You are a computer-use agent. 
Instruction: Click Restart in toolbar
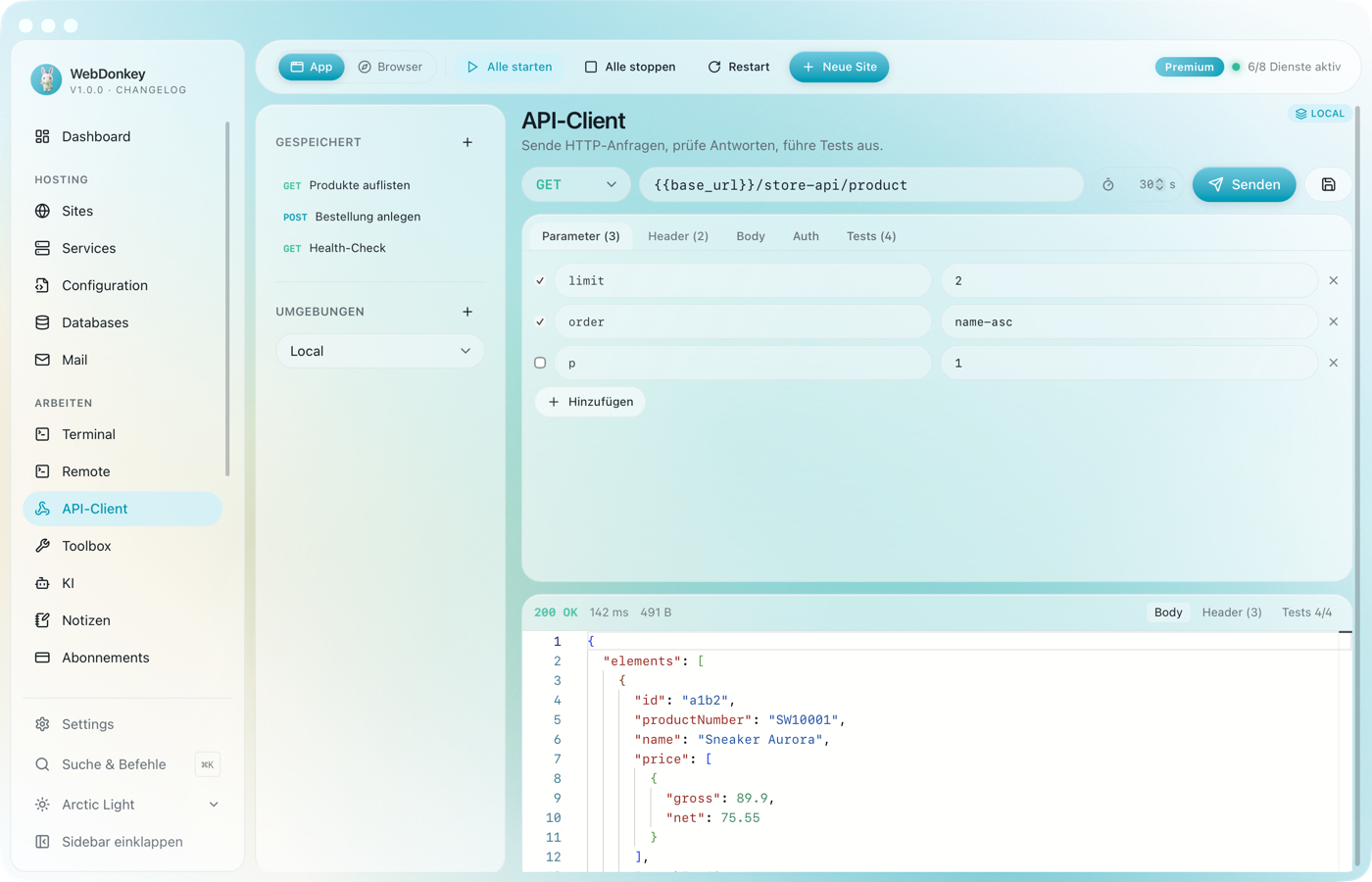(x=739, y=67)
